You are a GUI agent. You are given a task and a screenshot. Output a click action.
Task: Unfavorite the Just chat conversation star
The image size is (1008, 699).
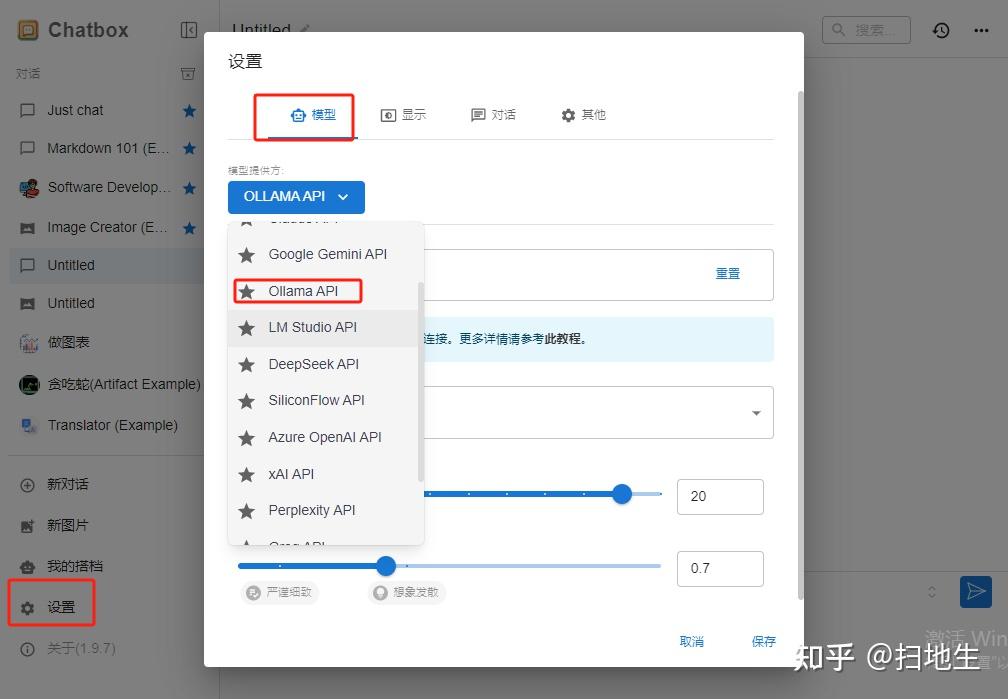(x=189, y=110)
